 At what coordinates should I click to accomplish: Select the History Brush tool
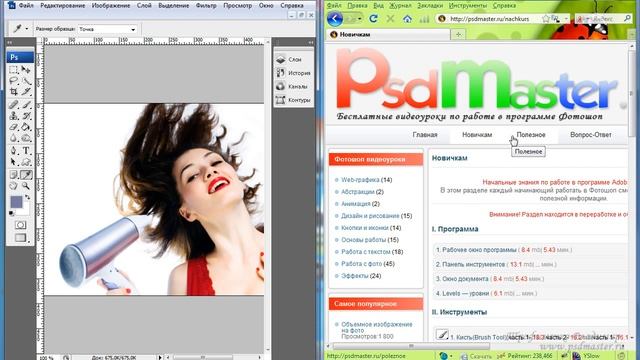26,116
